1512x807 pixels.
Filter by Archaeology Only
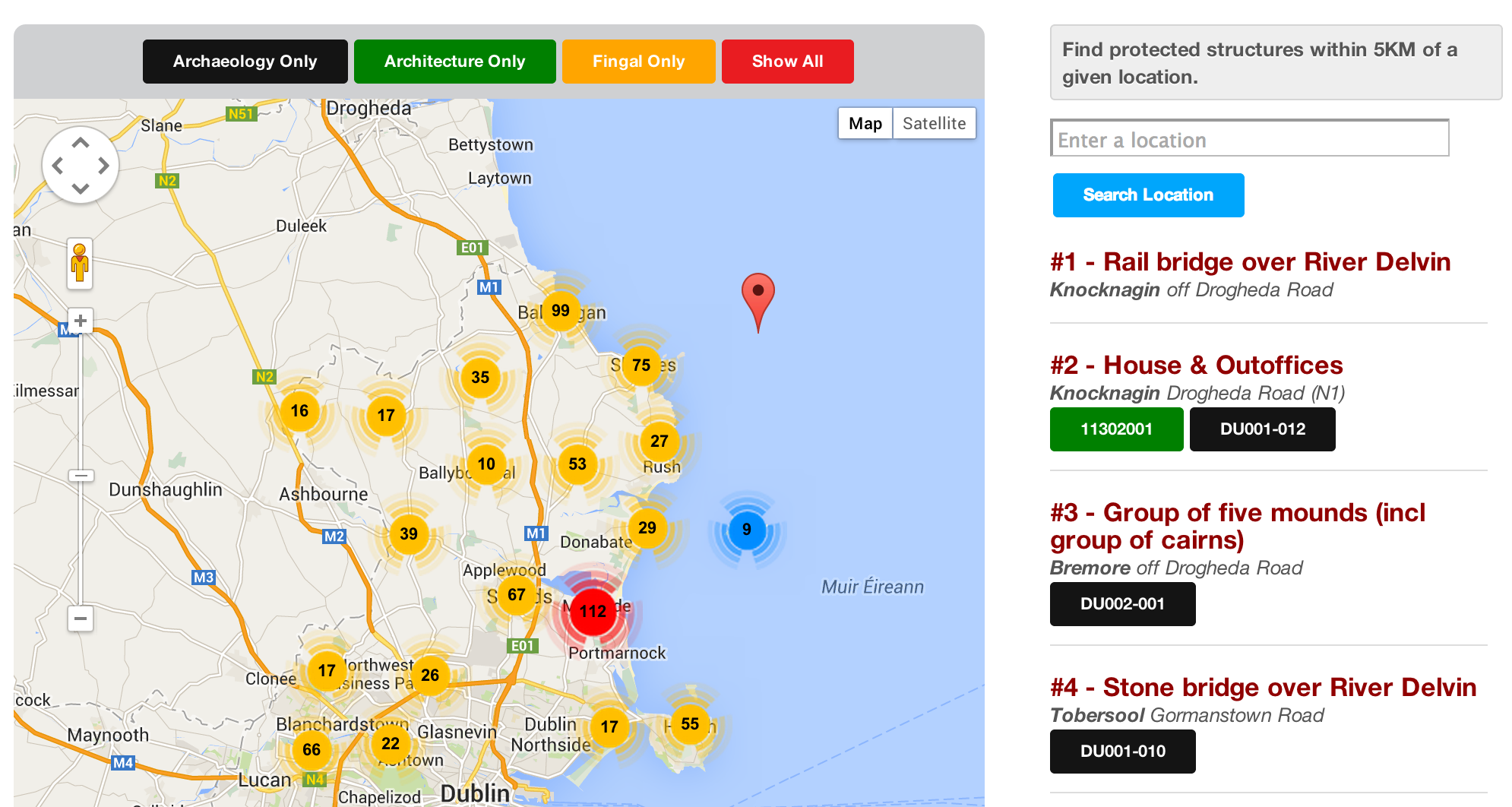coord(245,62)
